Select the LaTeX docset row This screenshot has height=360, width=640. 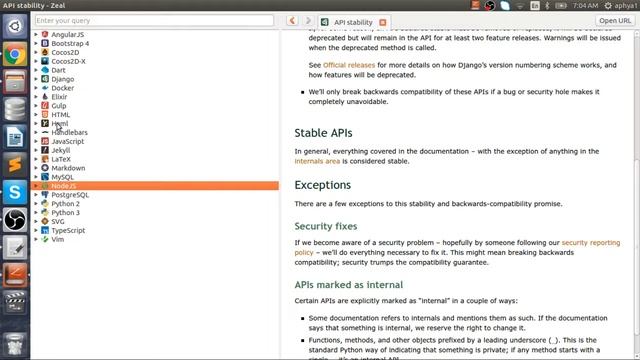[x=155, y=159]
